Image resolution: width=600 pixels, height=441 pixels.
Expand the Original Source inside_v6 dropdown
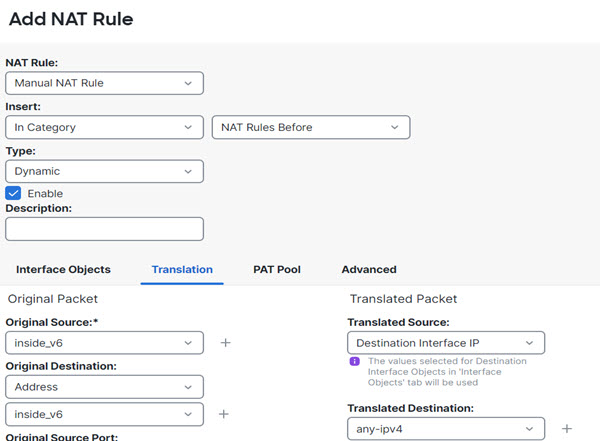click(x=104, y=343)
